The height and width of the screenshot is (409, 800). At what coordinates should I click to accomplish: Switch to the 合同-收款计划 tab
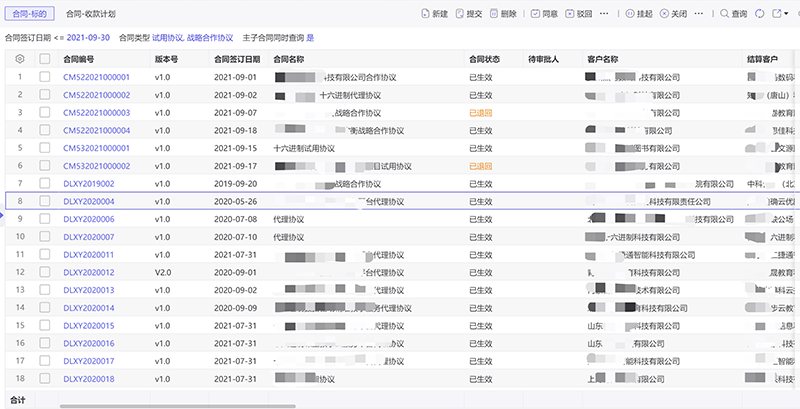[x=90, y=15]
